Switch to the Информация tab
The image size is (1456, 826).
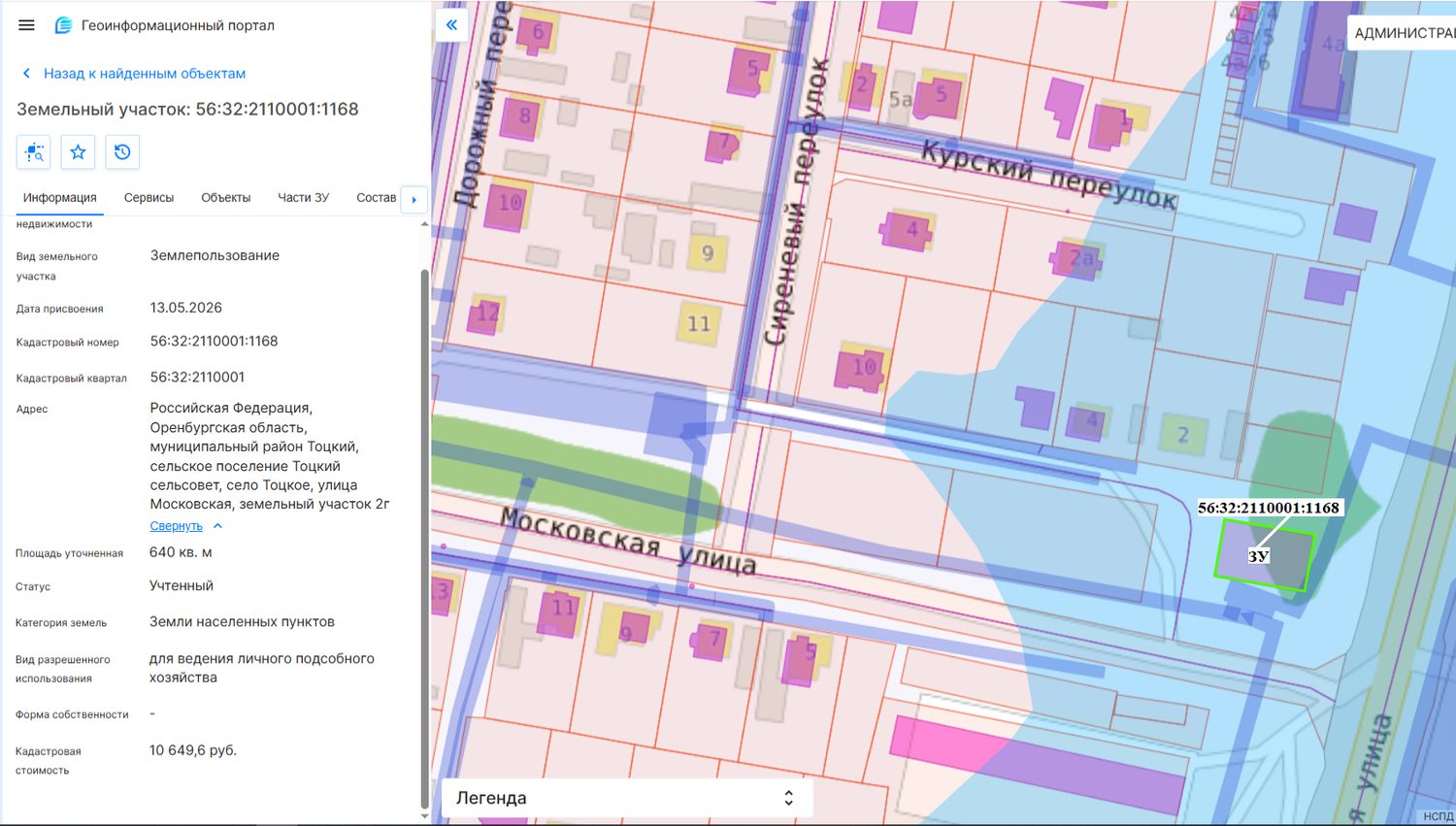(x=60, y=197)
